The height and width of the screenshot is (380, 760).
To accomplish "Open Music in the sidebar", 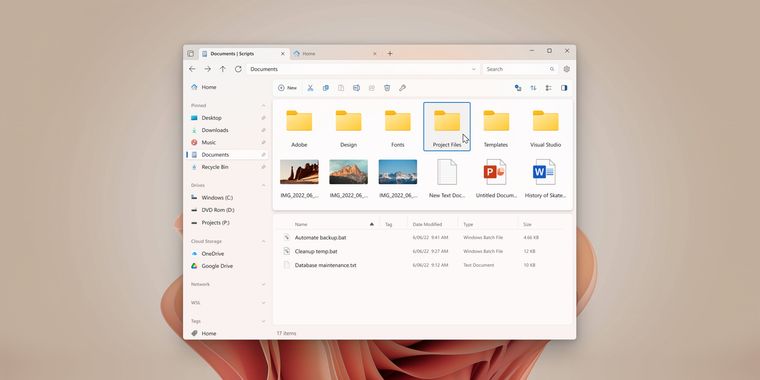I will (x=227, y=142).
